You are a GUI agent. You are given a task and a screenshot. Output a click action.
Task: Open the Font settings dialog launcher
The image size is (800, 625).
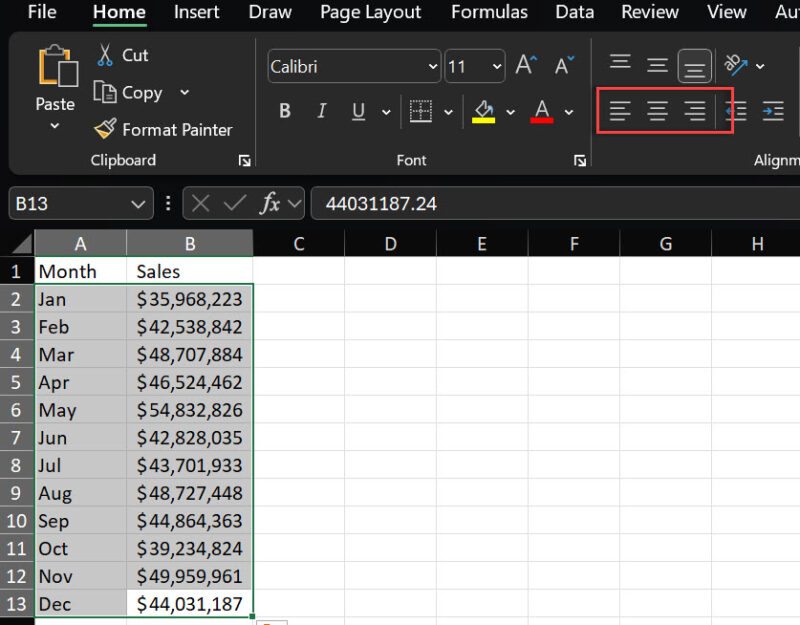[580, 160]
